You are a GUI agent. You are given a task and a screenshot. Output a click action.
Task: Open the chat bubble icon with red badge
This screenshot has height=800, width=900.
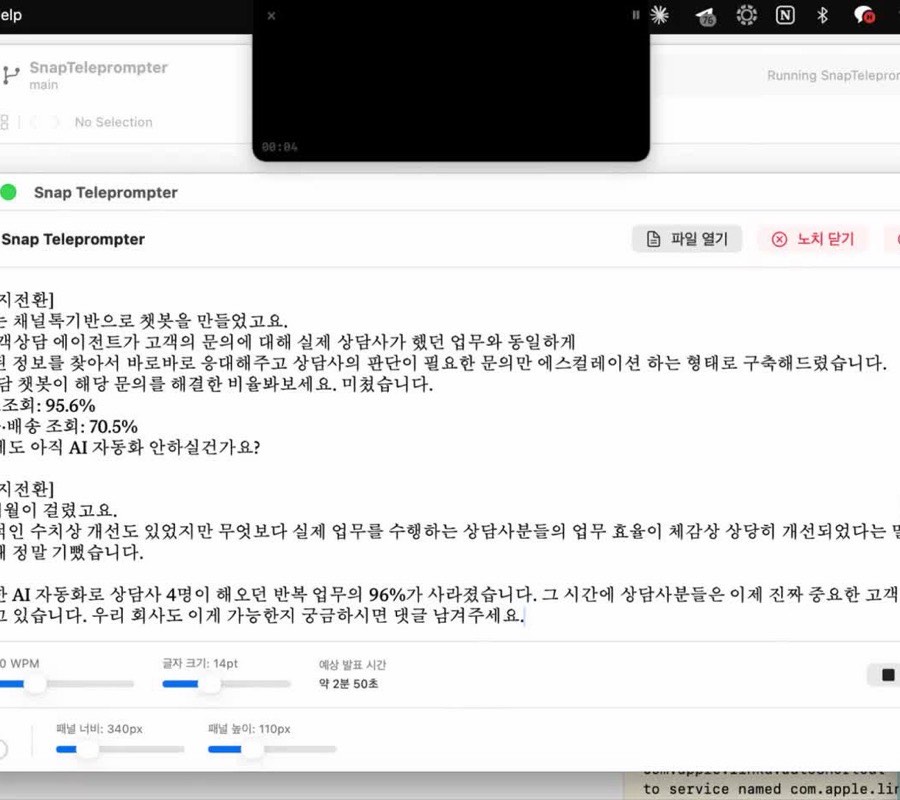click(864, 15)
